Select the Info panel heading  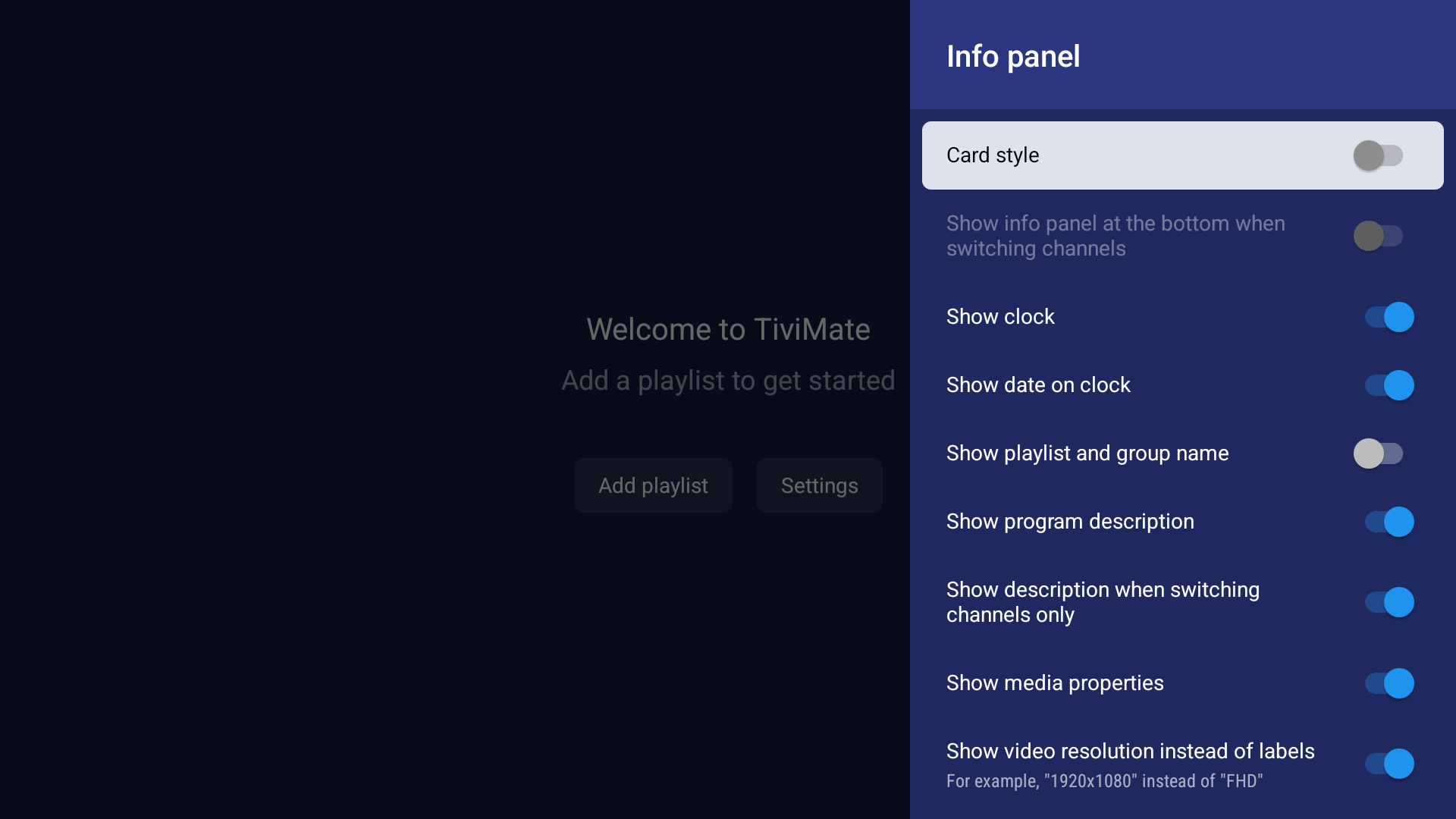(1013, 56)
